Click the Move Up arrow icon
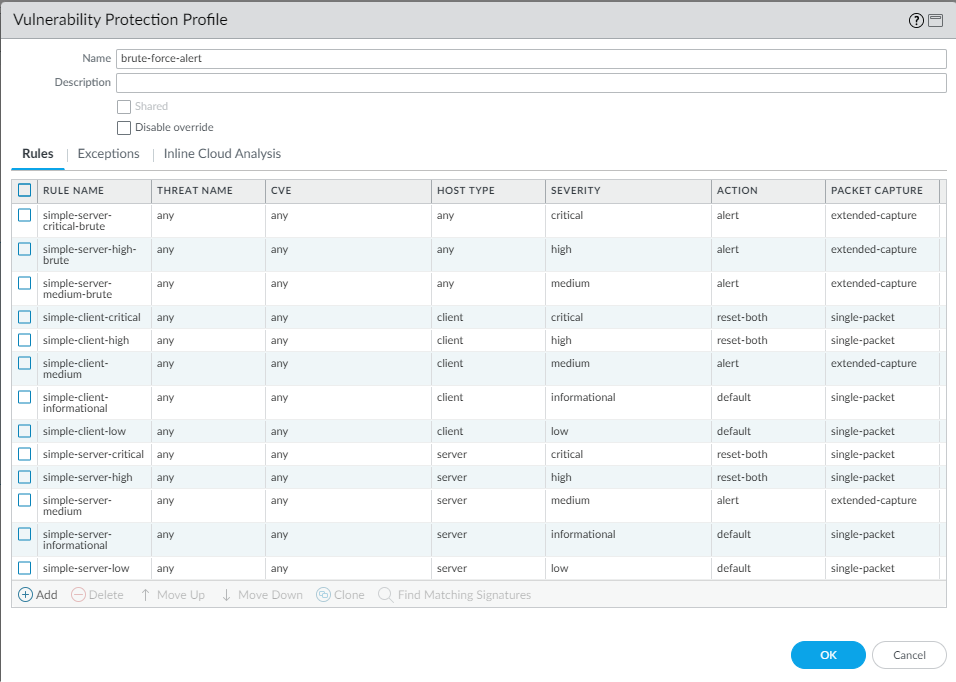This screenshot has height=682, width=956. point(145,595)
